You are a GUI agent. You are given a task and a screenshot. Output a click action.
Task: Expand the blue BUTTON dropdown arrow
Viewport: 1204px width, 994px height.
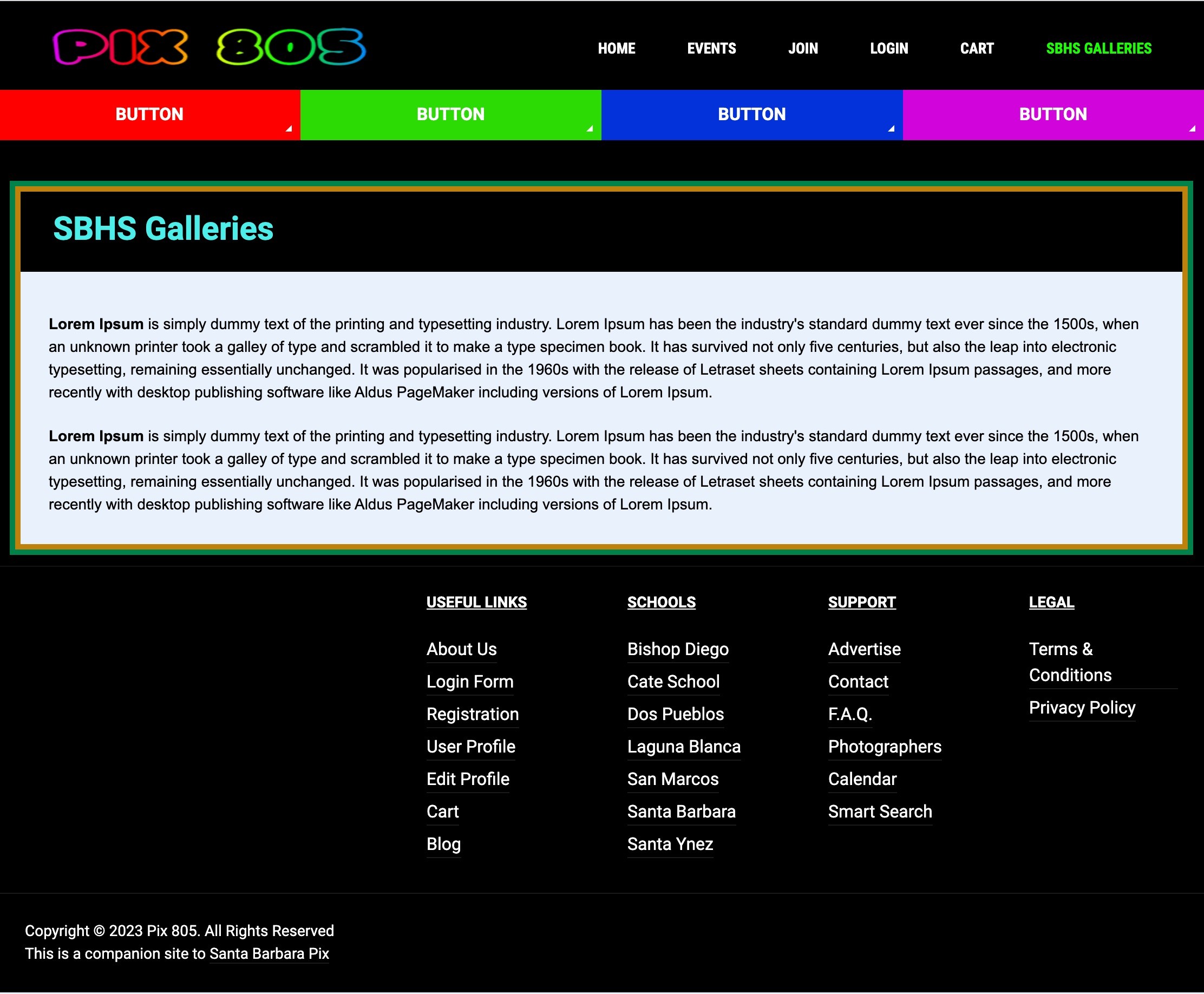point(891,129)
